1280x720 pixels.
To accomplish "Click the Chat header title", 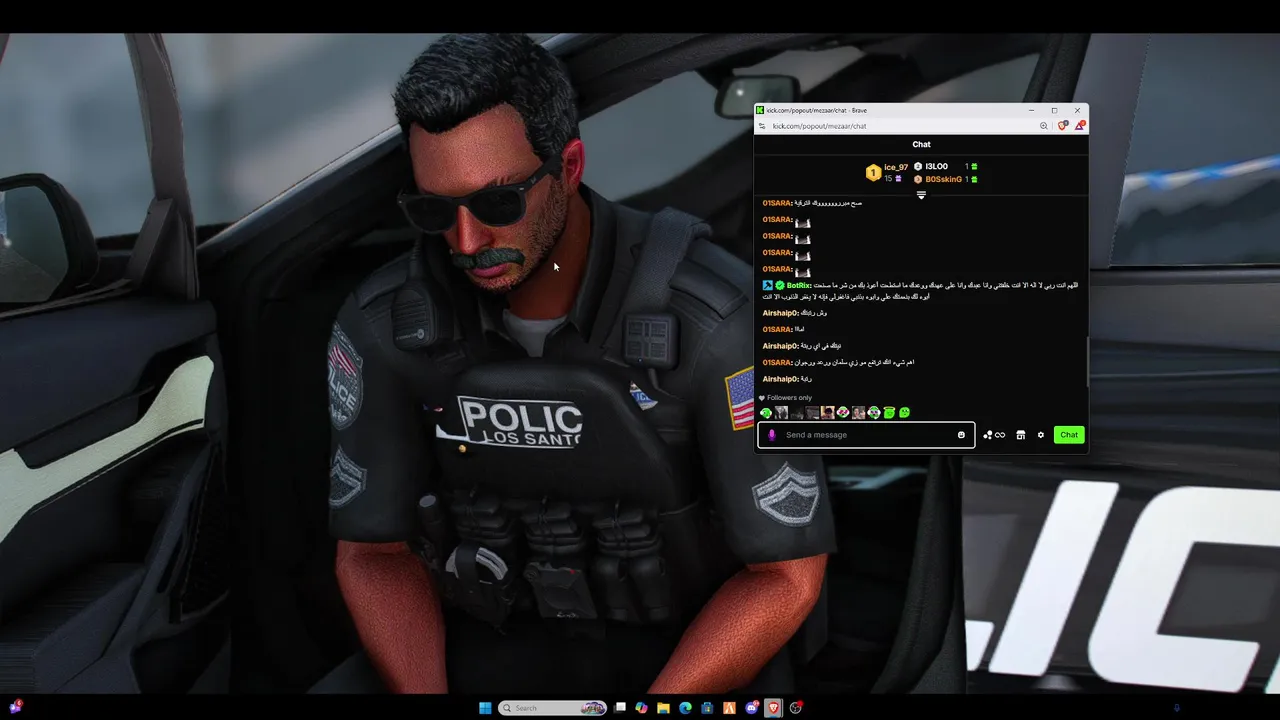I will tap(921, 145).
